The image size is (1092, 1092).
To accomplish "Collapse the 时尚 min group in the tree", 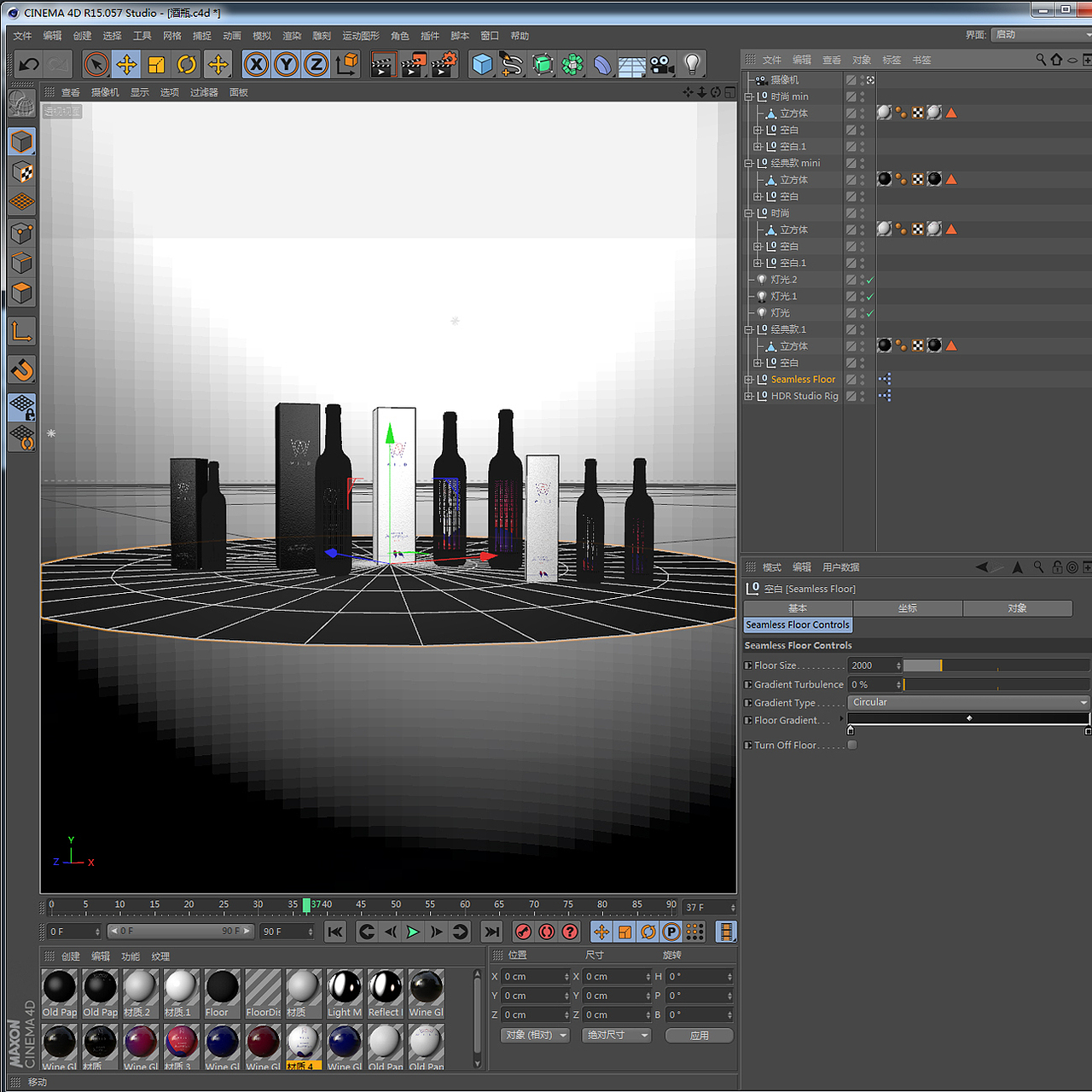I will pos(748,96).
